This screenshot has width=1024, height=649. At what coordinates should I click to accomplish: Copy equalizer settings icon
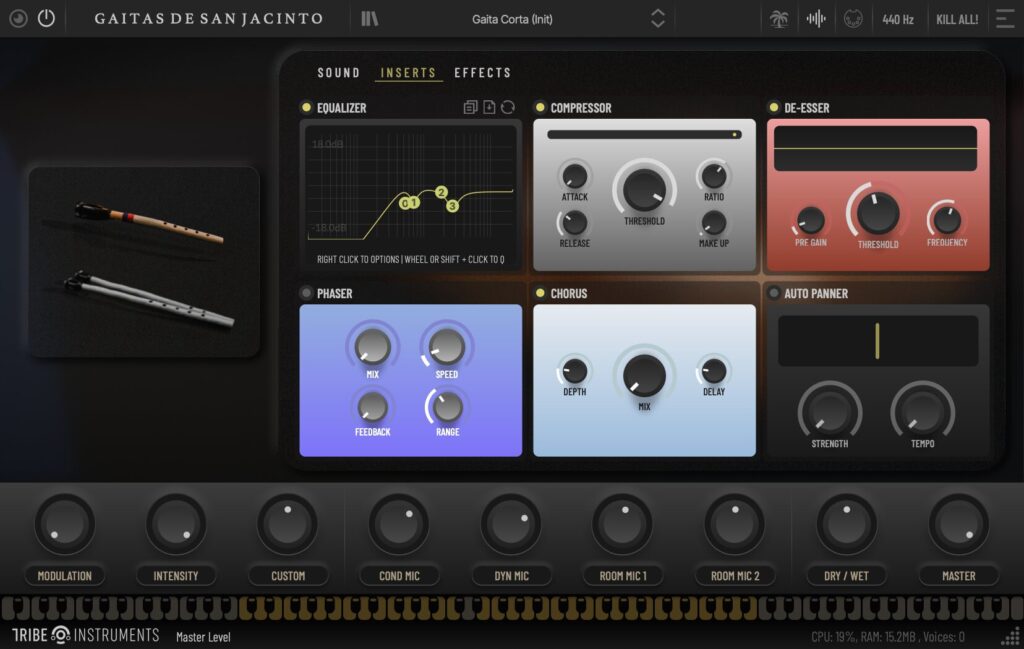click(470, 107)
